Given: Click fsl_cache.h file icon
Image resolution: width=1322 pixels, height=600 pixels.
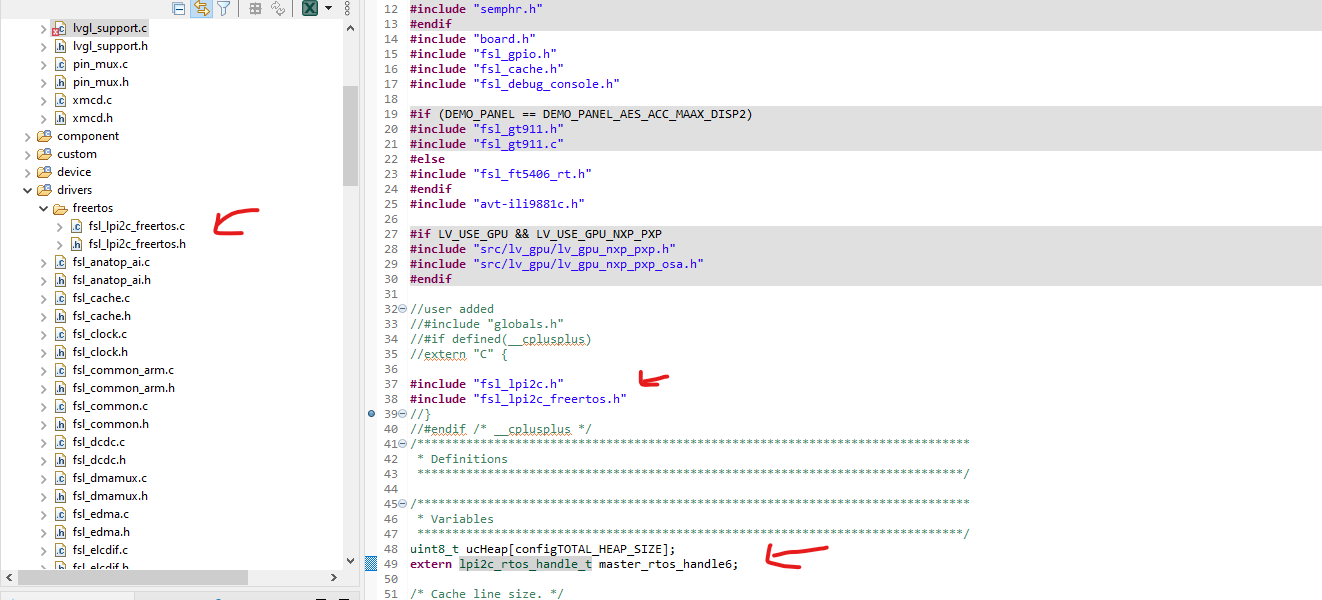Looking at the screenshot, I should coord(60,316).
